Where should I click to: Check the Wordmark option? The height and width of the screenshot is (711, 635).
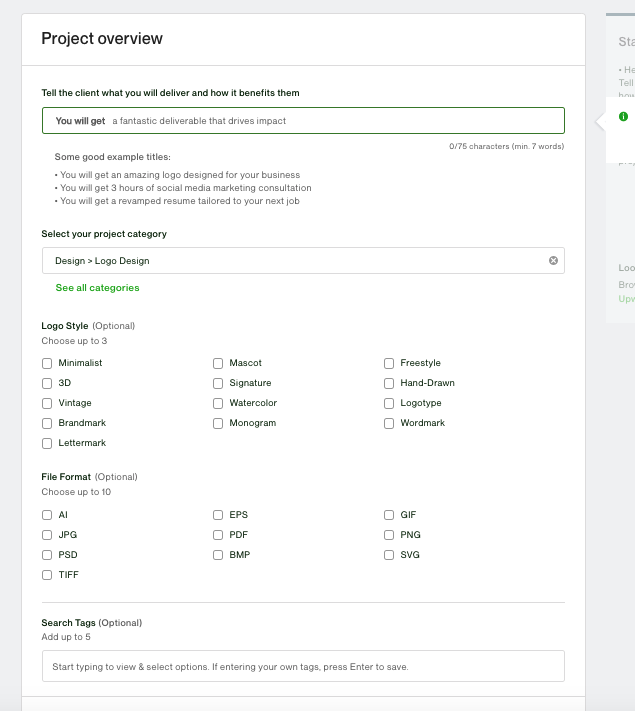point(391,423)
